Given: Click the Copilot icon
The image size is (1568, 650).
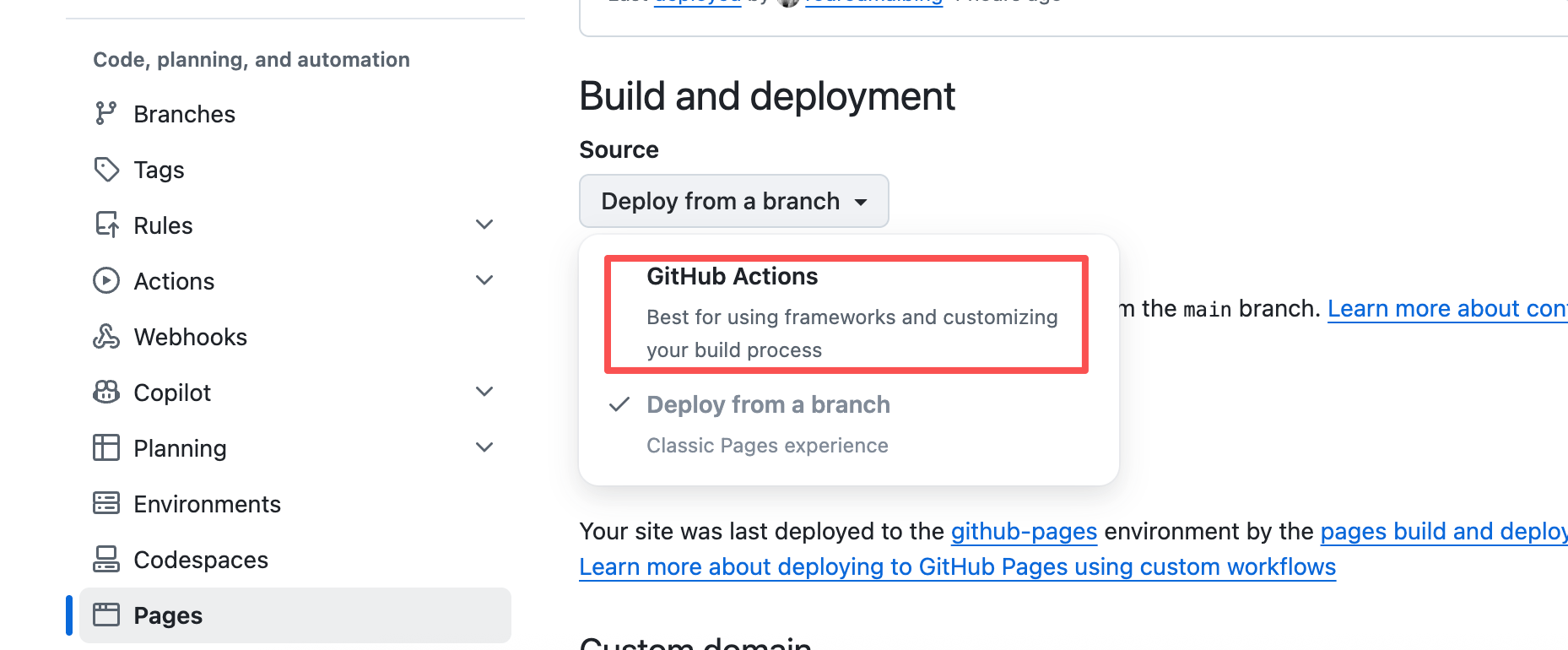Looking at the screenshot, I should (106, 392).
